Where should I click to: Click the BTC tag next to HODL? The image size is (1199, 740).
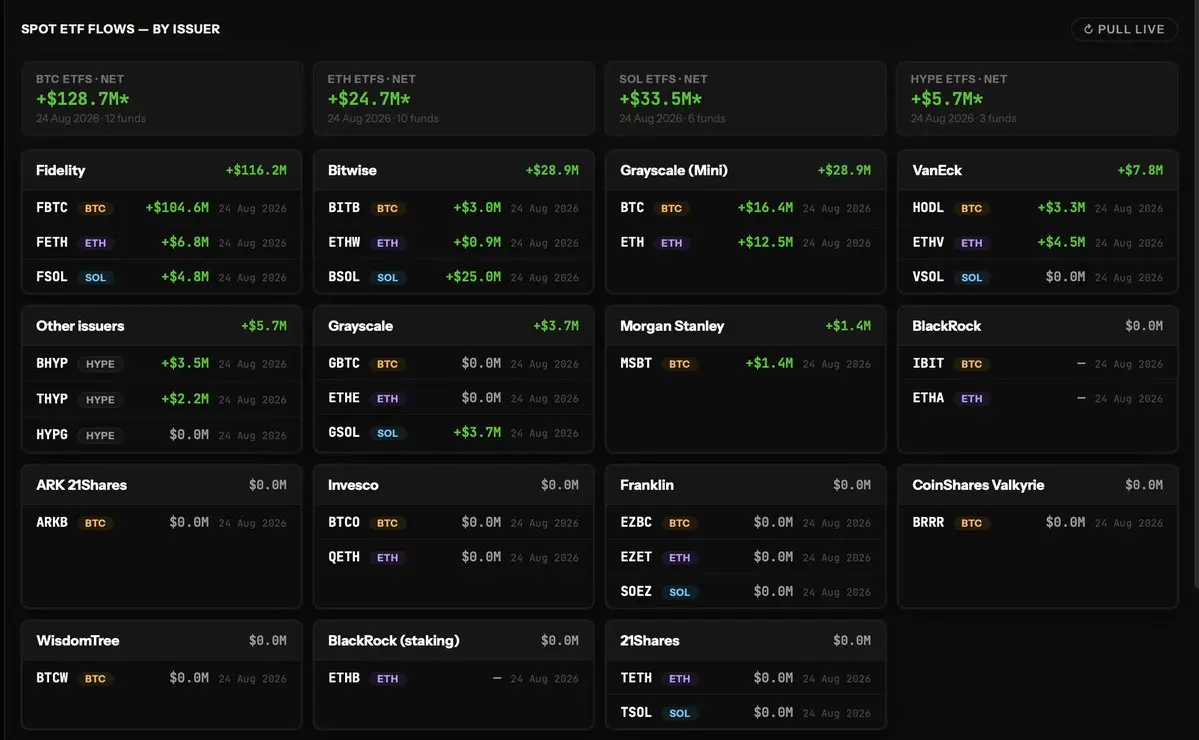coord(971,209)
